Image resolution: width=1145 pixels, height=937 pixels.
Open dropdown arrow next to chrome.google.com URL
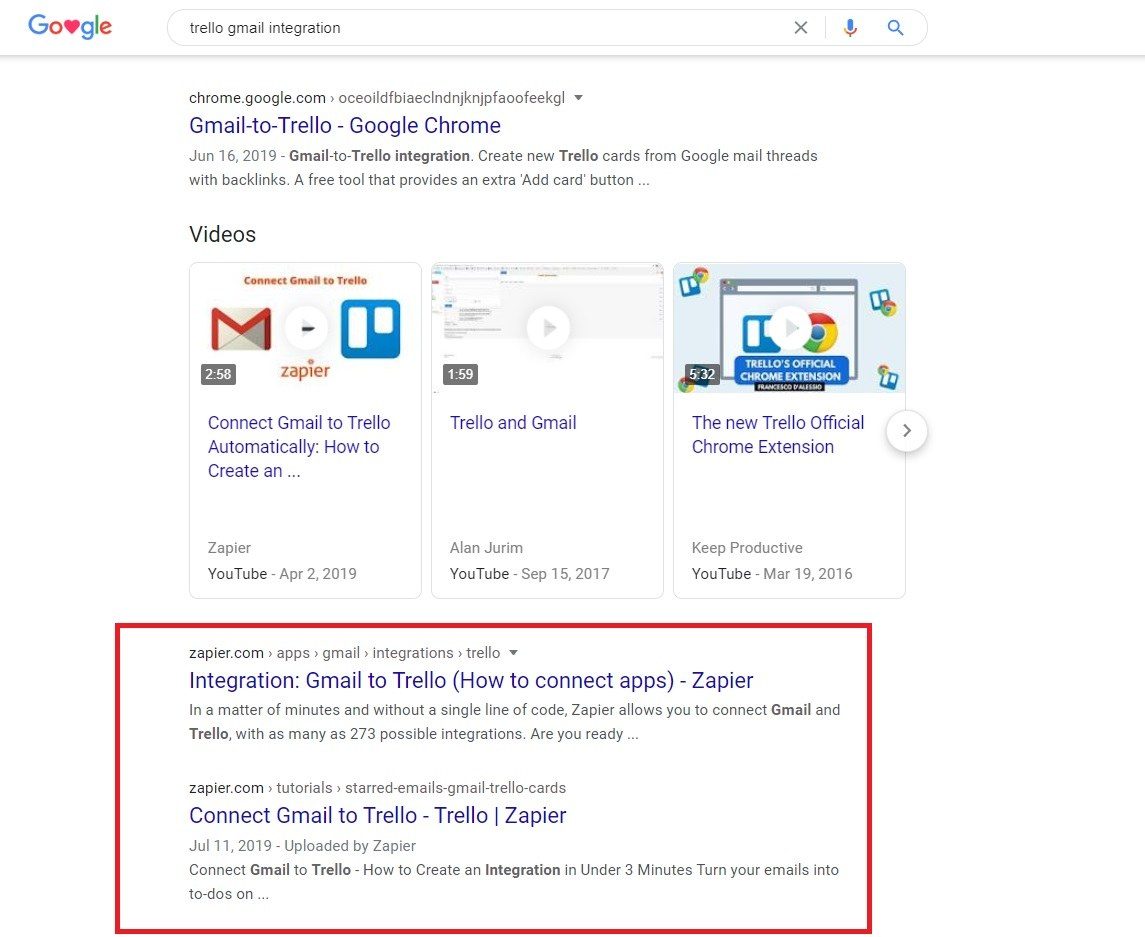(578, 98)
